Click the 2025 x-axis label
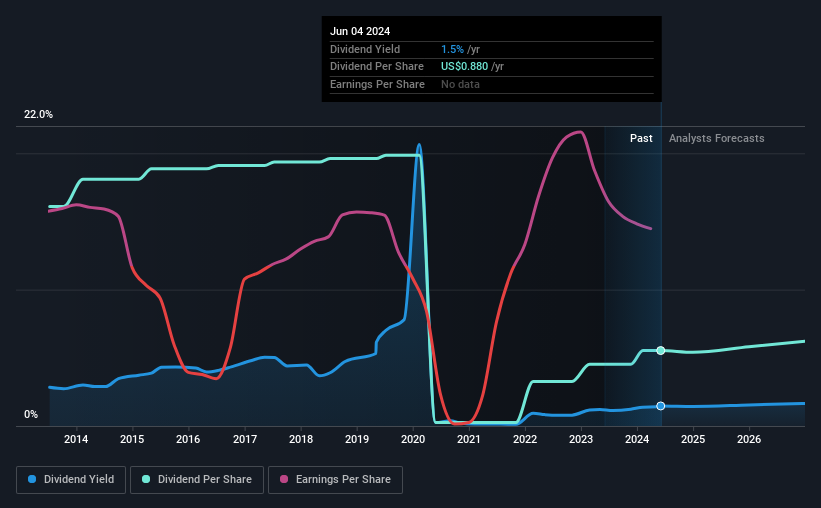 [693, 439]
